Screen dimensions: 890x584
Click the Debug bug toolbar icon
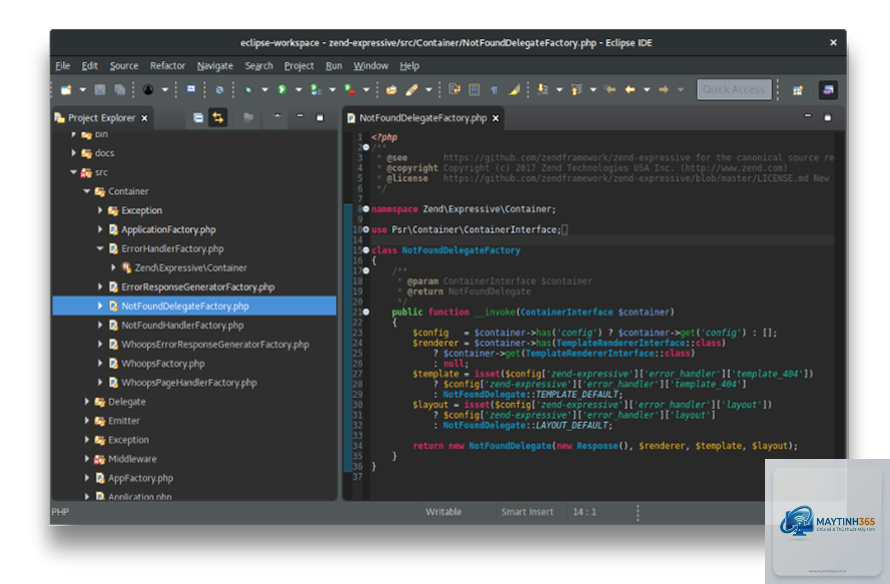(x=248, y=90)
